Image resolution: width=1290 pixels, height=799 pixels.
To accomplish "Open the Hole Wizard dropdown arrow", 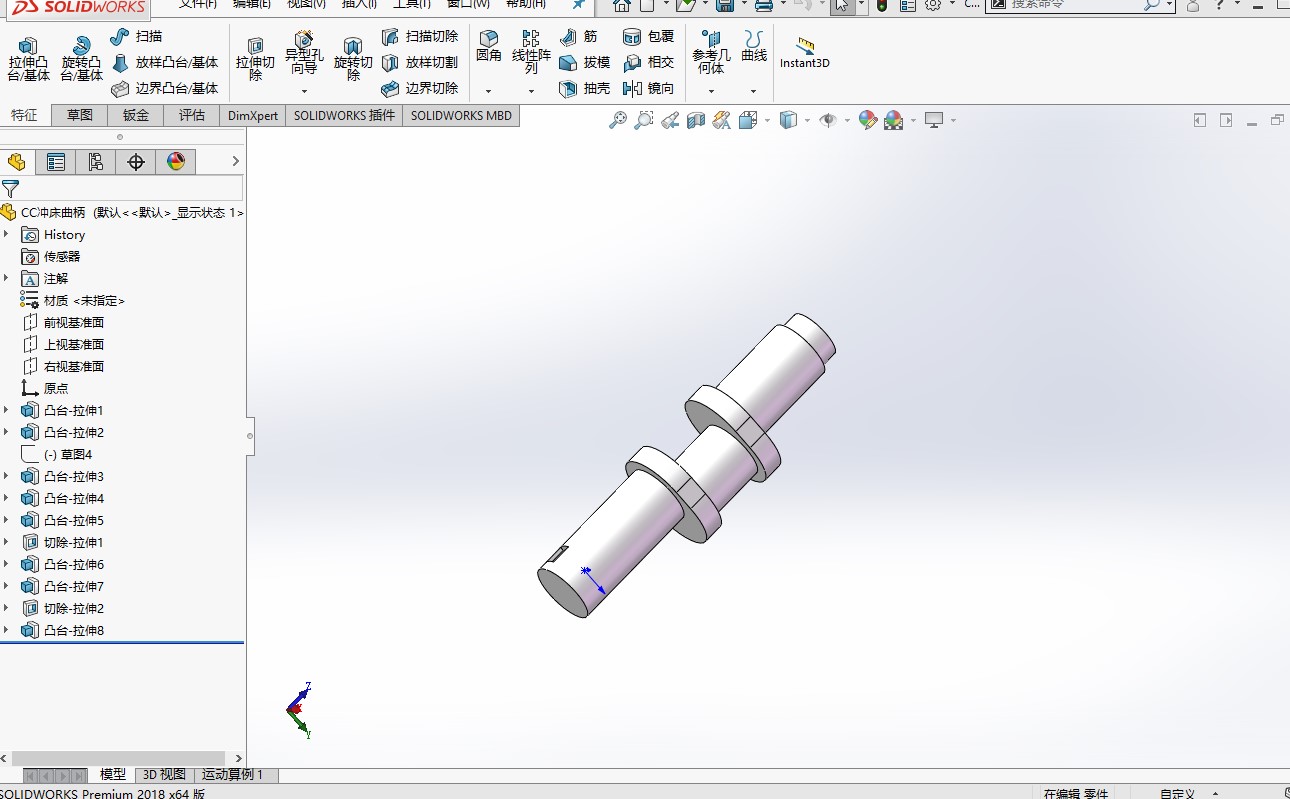I will point(304,91).
